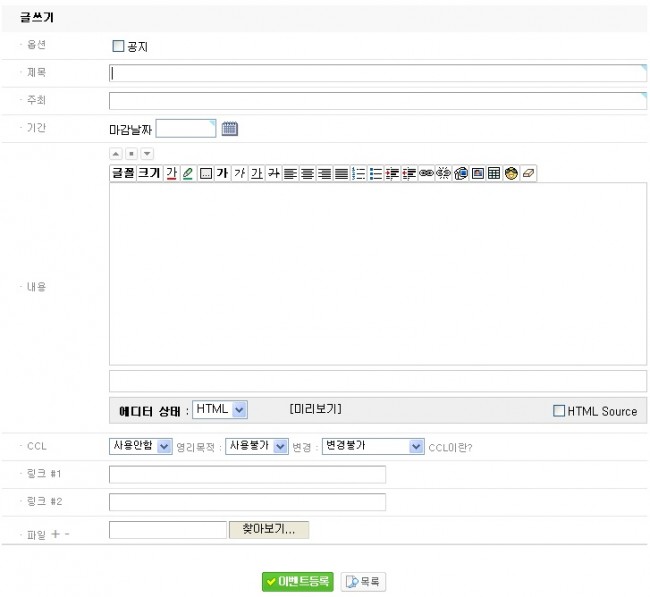
Task: Insert numbered list
Action: [x=358, y=173]
